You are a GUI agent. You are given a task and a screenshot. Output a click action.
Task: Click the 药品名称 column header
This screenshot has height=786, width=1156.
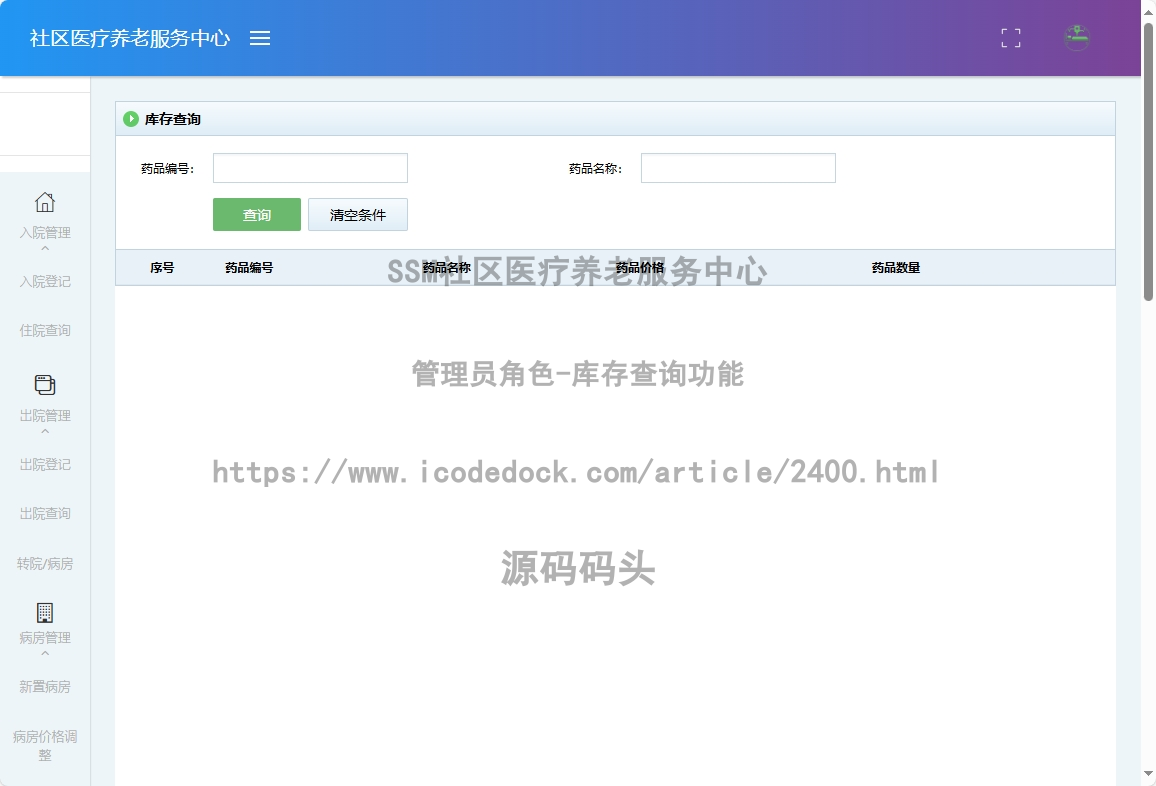point(447,268)
